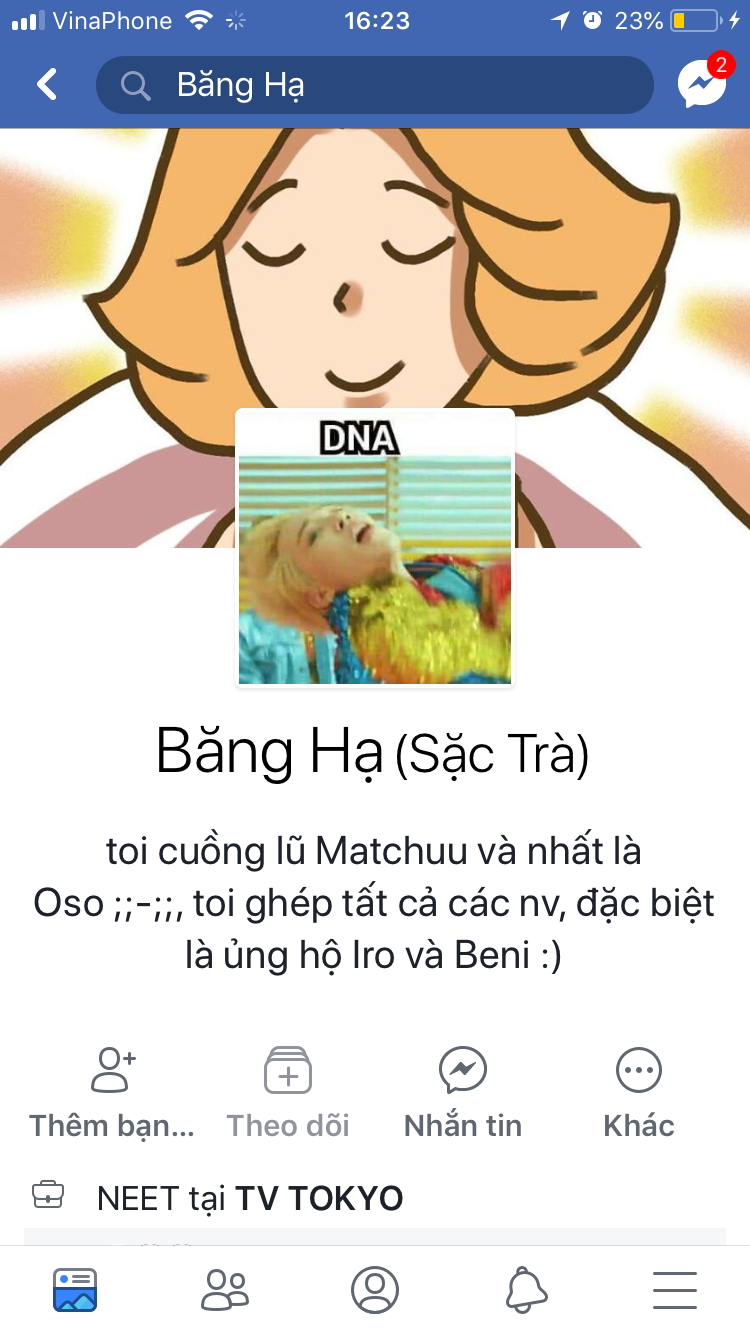Click the search field showing Băng Hạ
Image resolution: width=750 pixels, height=1334 pixels.
coord(374,85)
